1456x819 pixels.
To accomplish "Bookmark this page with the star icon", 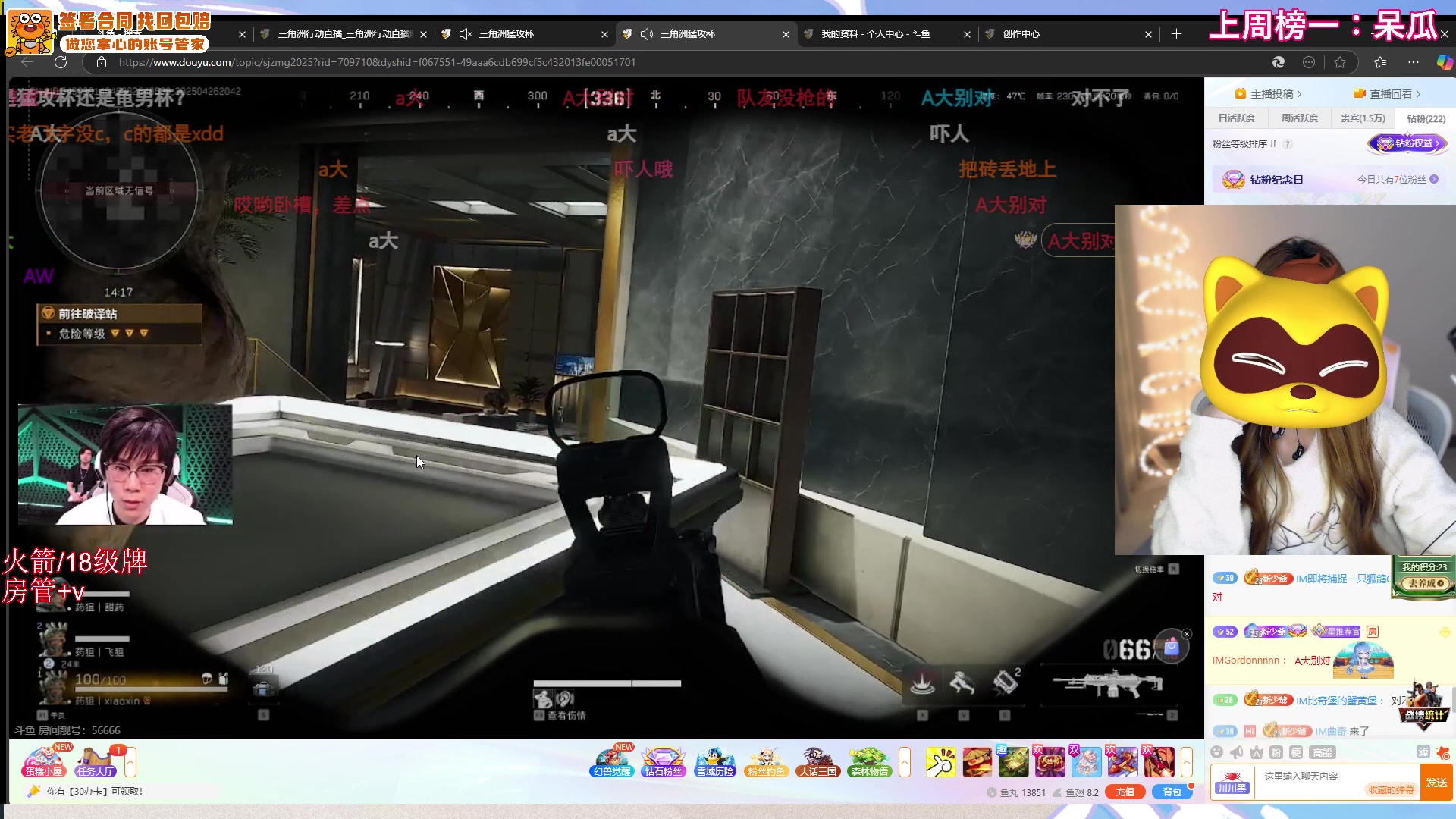I will click(1340, 62).
